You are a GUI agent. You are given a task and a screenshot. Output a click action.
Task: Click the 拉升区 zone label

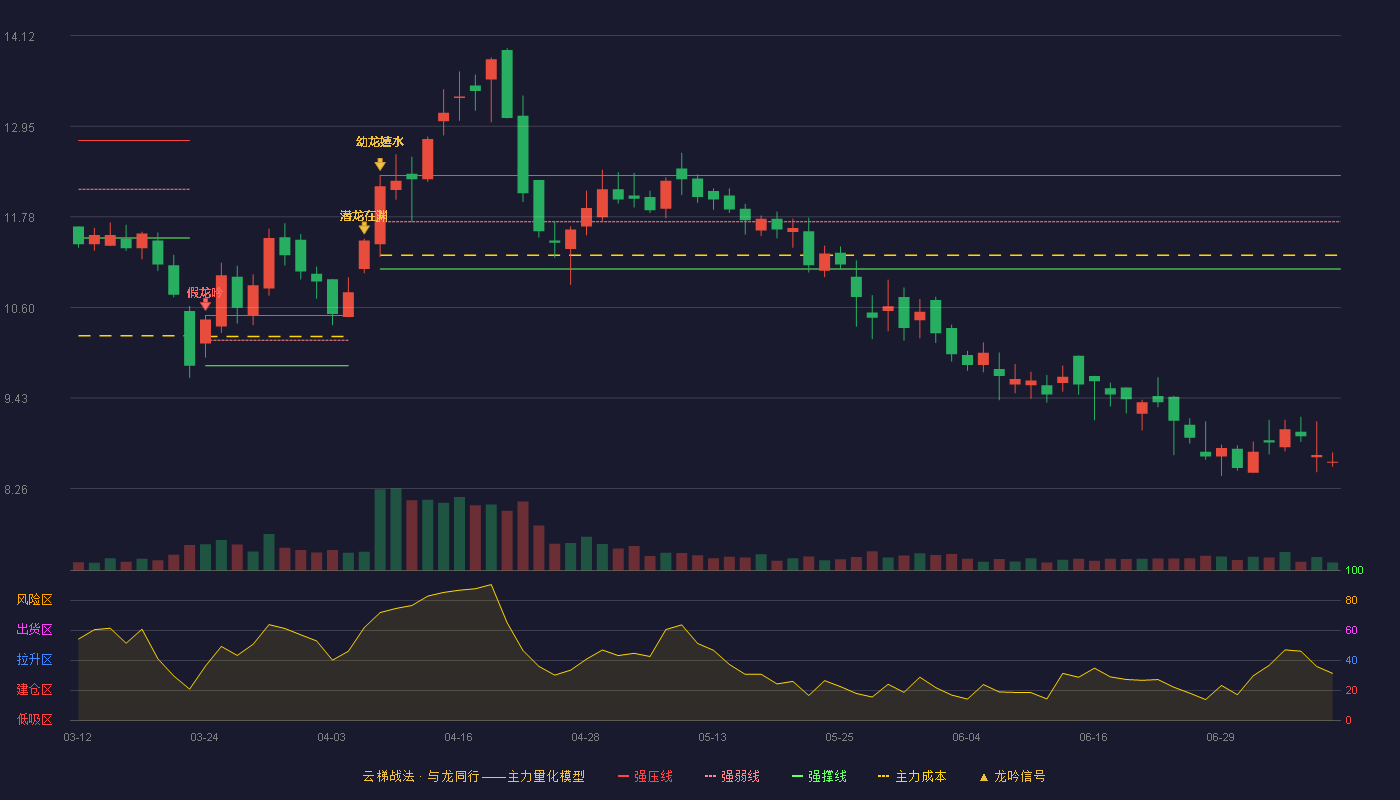(35, 660)
